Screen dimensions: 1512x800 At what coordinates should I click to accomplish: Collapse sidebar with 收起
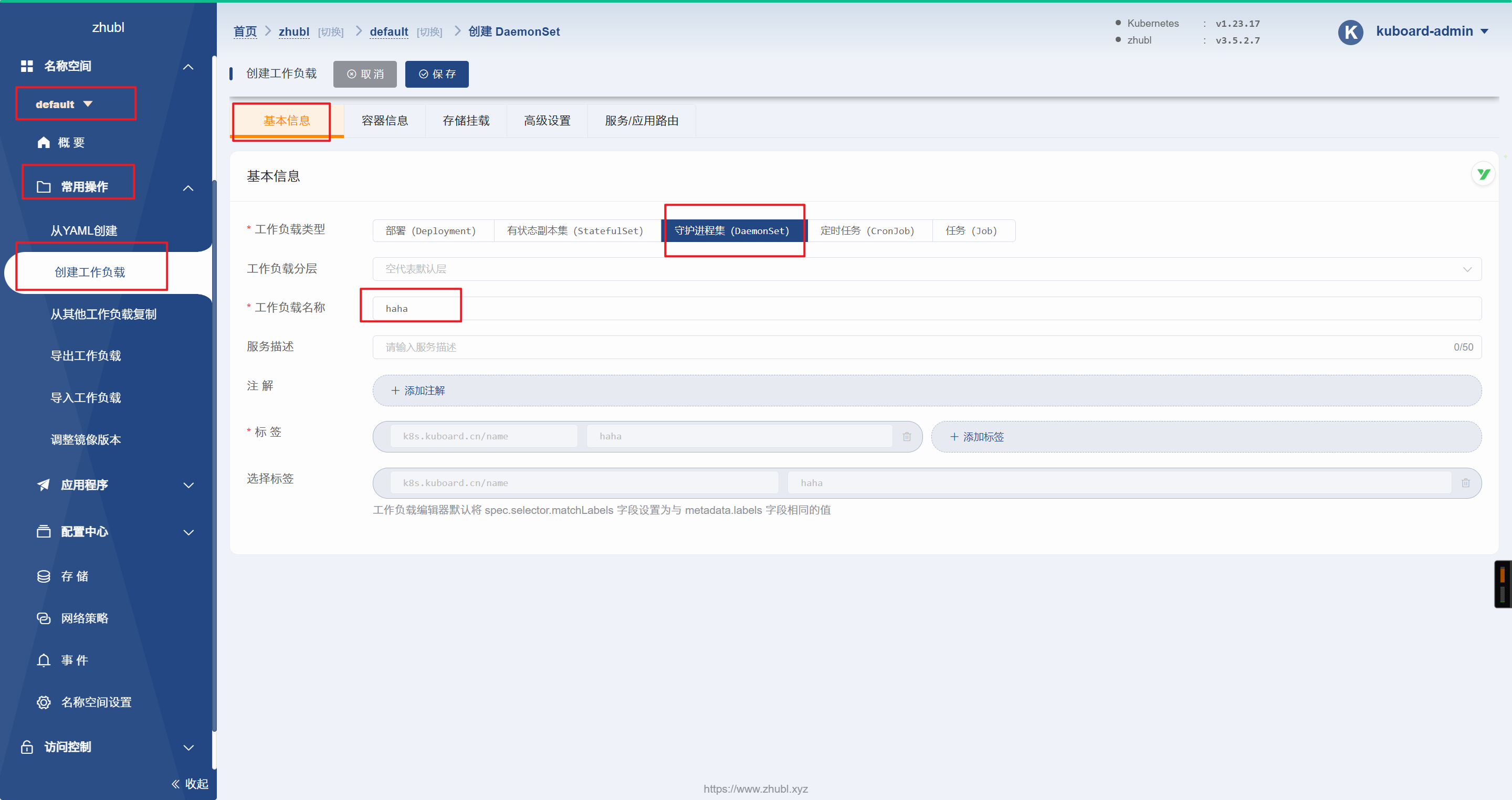190,784
